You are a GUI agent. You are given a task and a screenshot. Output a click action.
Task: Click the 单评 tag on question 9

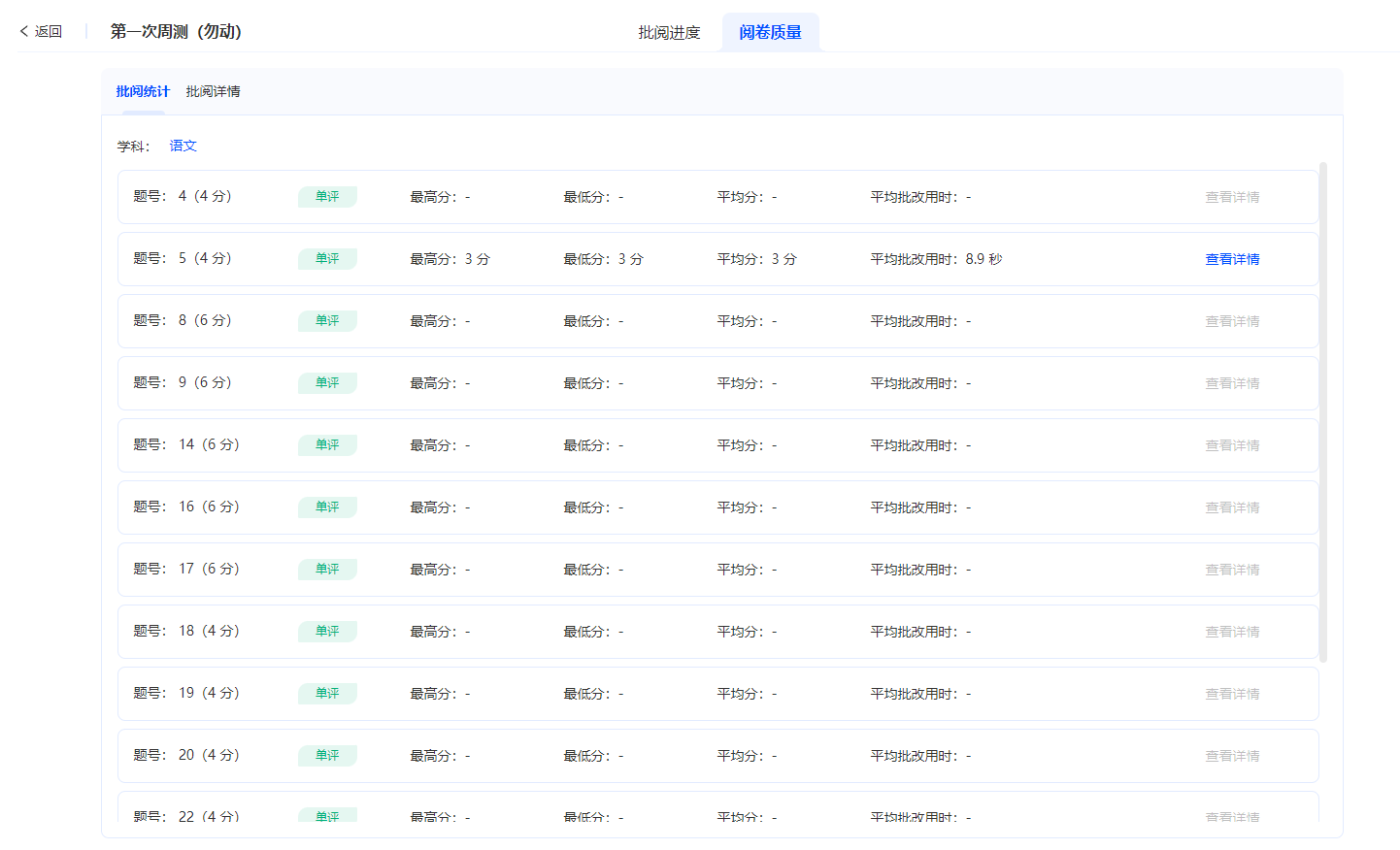pyautogui.click(x=327, y=383)
